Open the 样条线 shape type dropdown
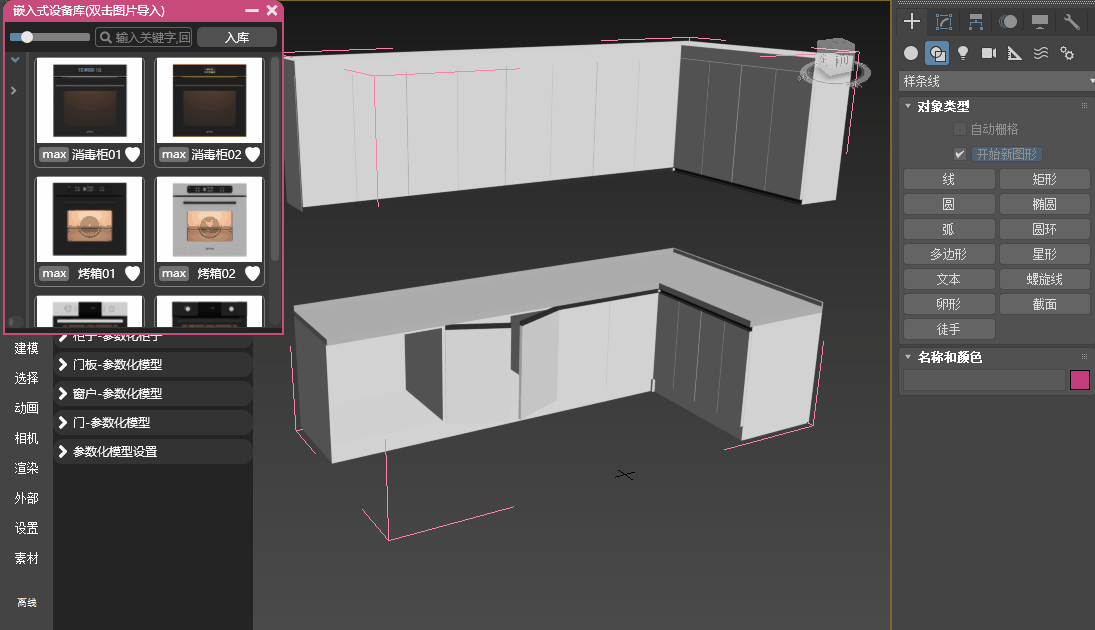1095x630 pixels. coord(997,81)
